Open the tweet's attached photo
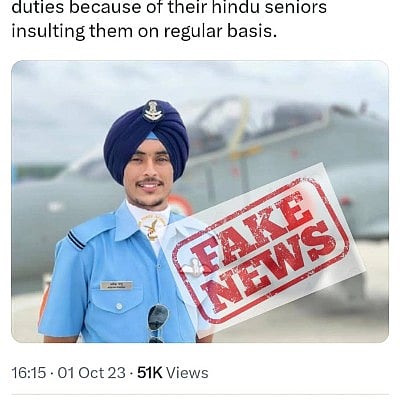The width and height of the screenshot is (400, 400). click(x=200, y=202)
